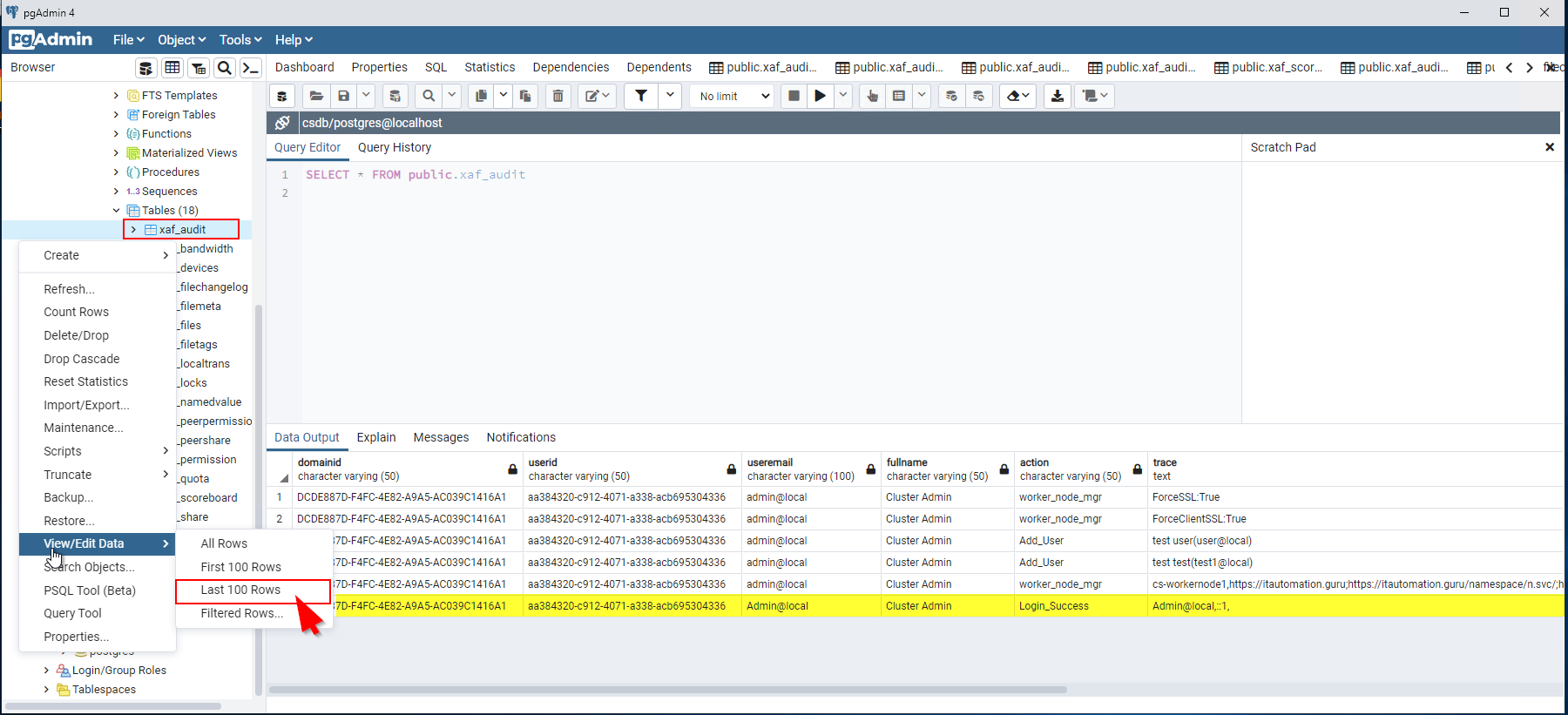Choose First 100 Rows from submenu

[253, 567]
